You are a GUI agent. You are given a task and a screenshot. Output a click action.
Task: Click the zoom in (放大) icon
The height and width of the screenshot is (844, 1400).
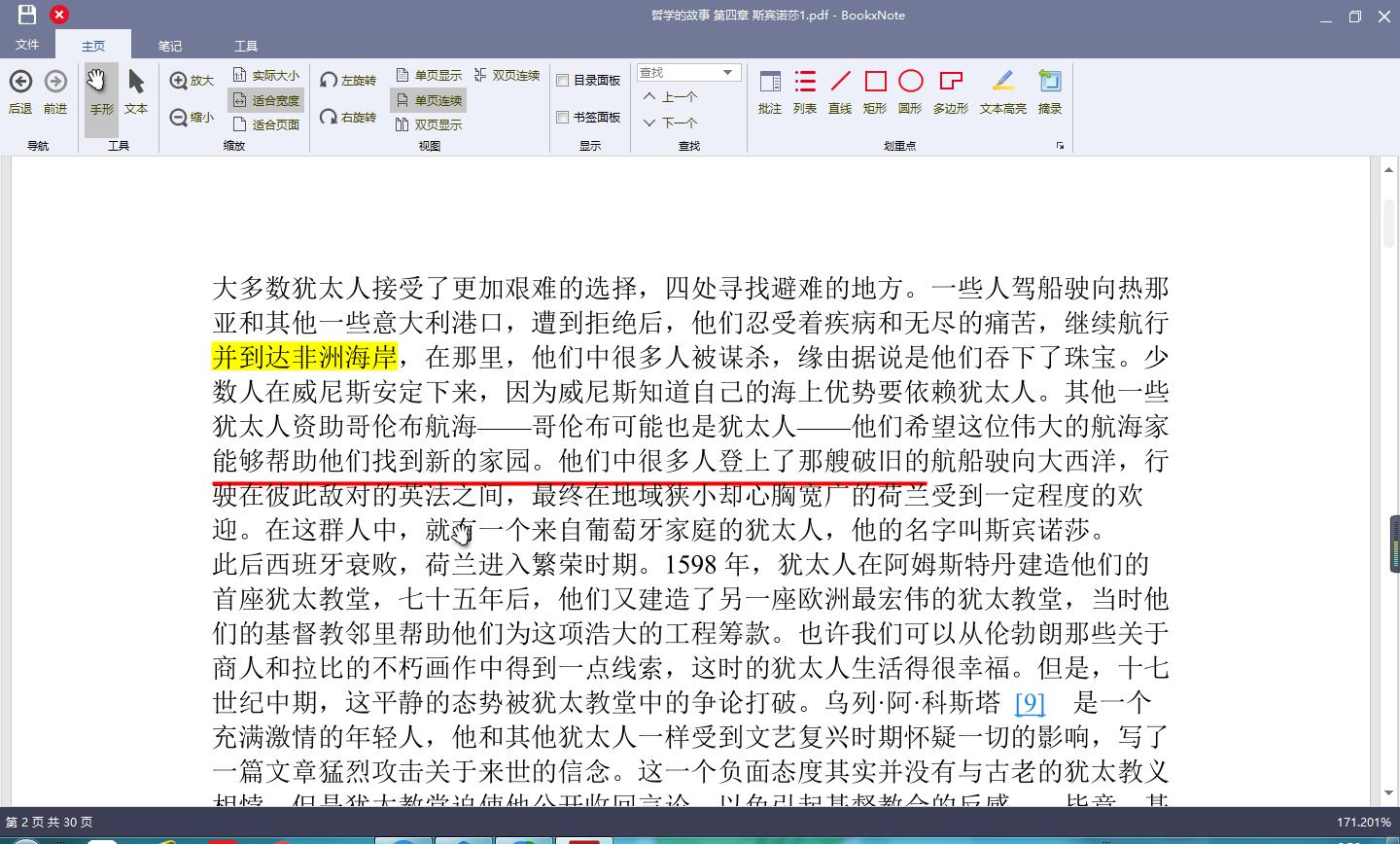pyautogui.click(x=179, y=81)
